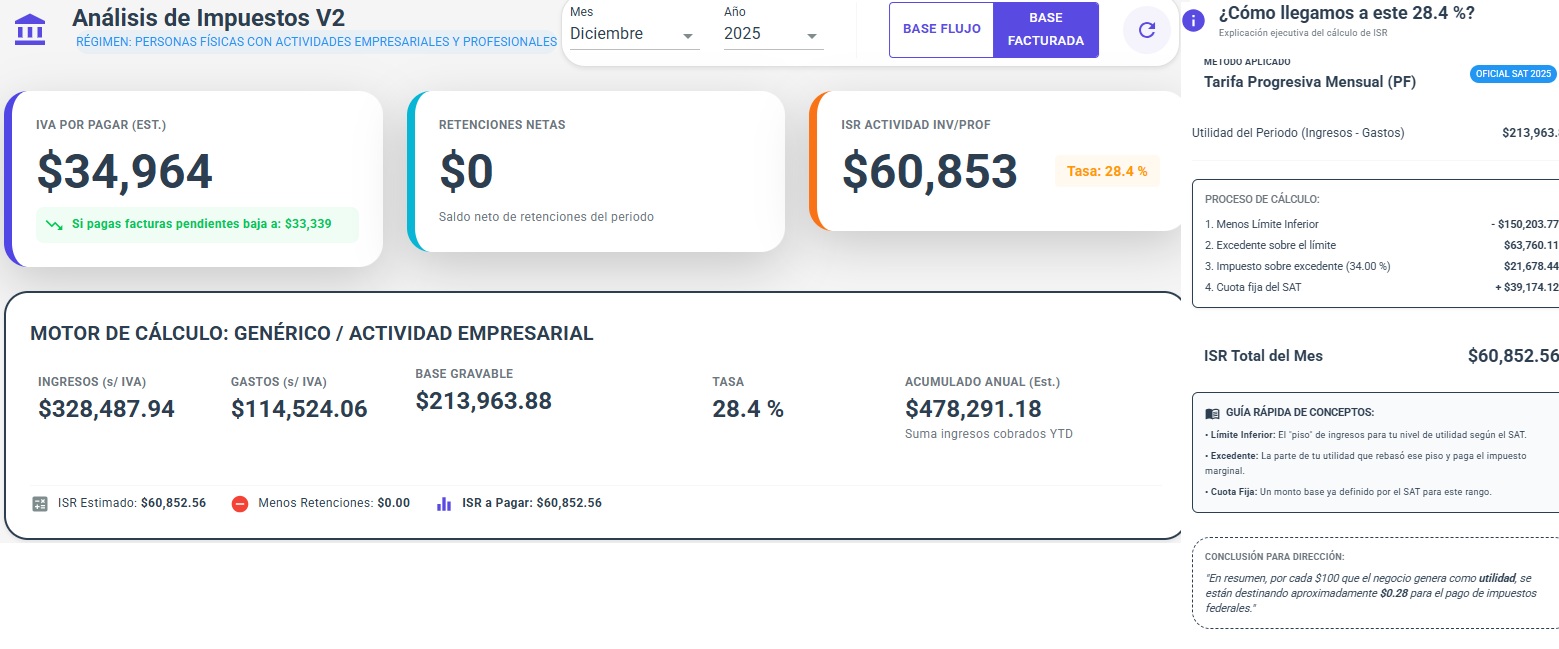
Task: Click the Oficial SAT 2025 badge
Action: click(x=1513, y=74)
